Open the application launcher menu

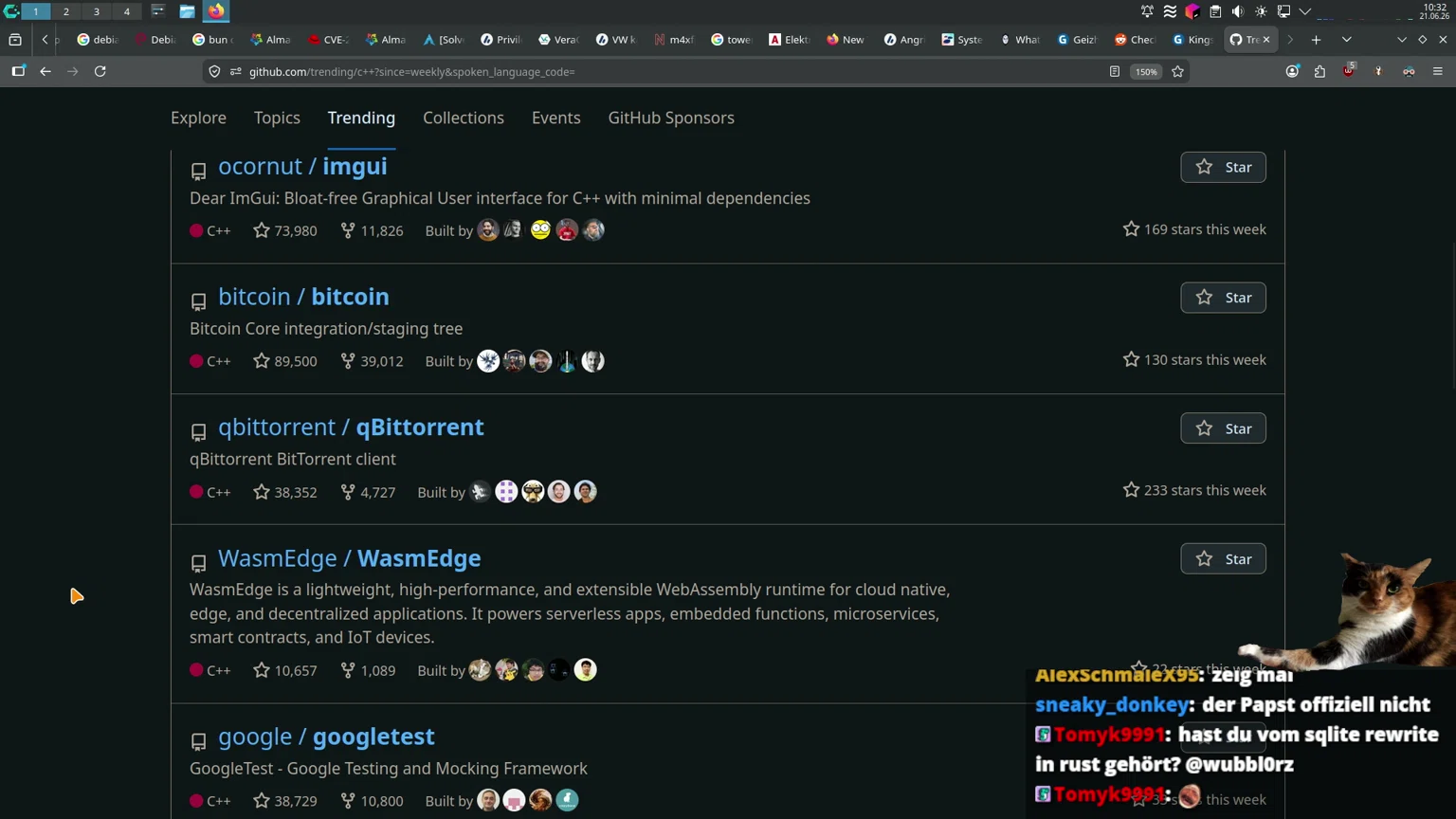(x=10, y=11)
